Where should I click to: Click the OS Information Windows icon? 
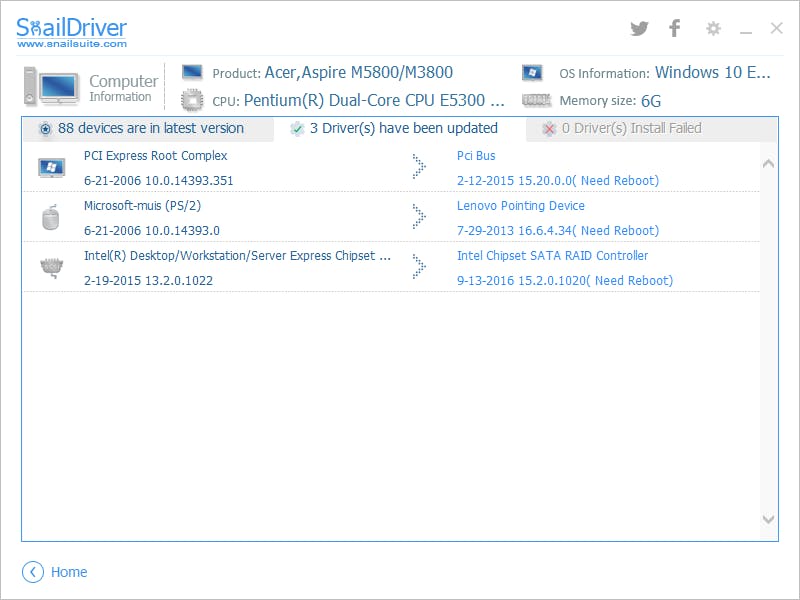(x=532, y=72)
